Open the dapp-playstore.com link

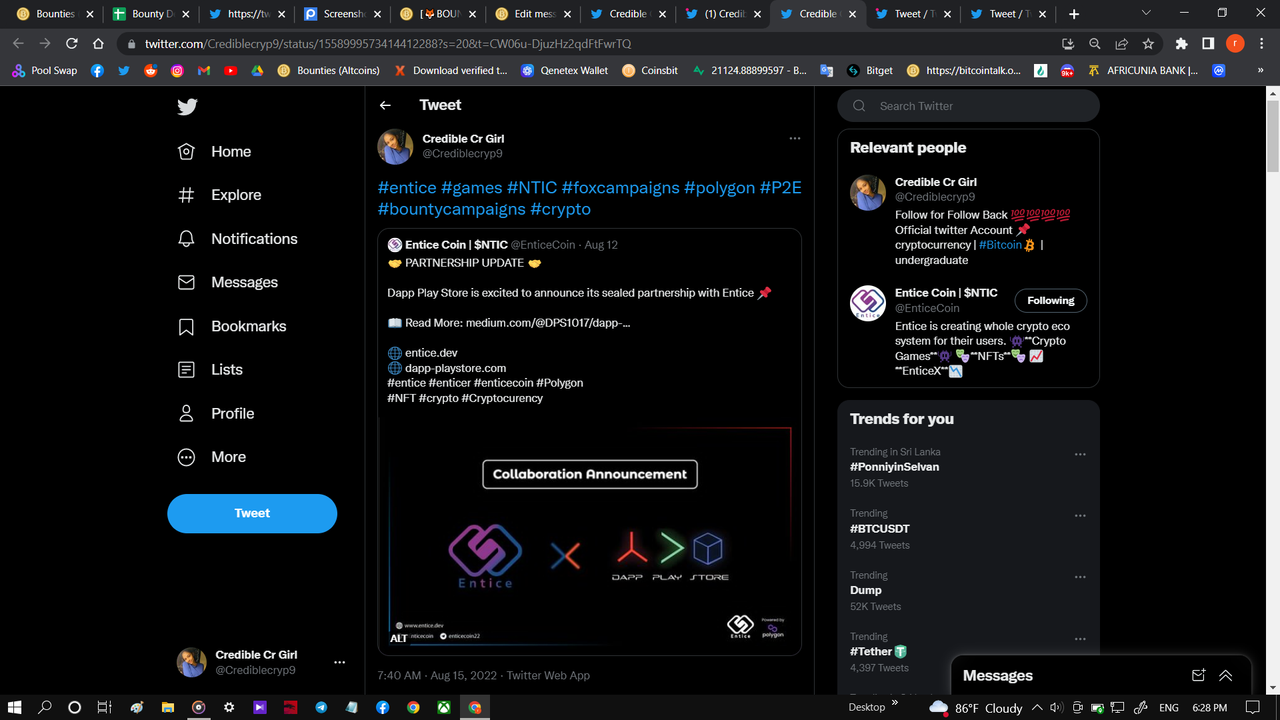pos(455,368)
